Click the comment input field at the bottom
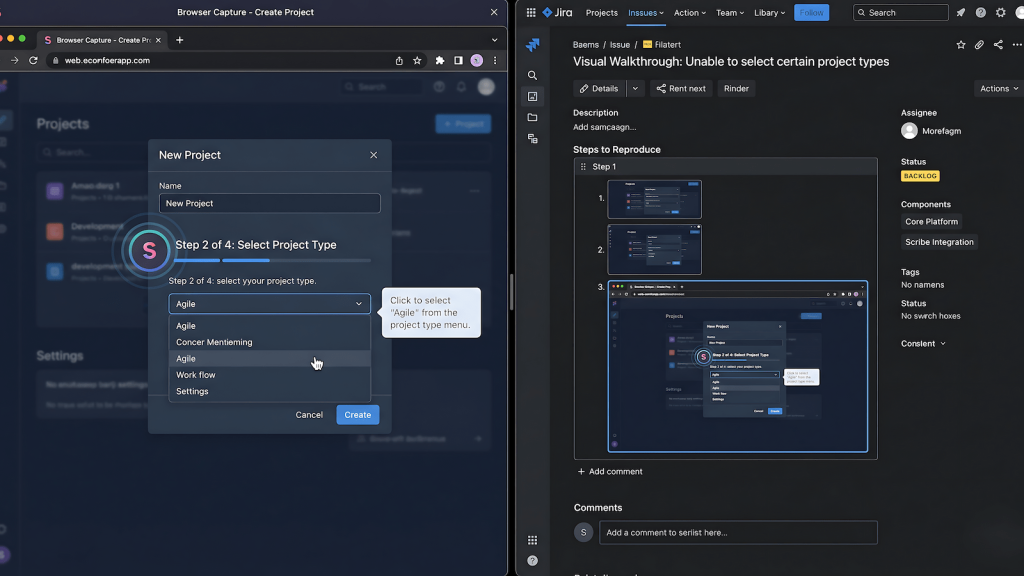 point(737,532)
